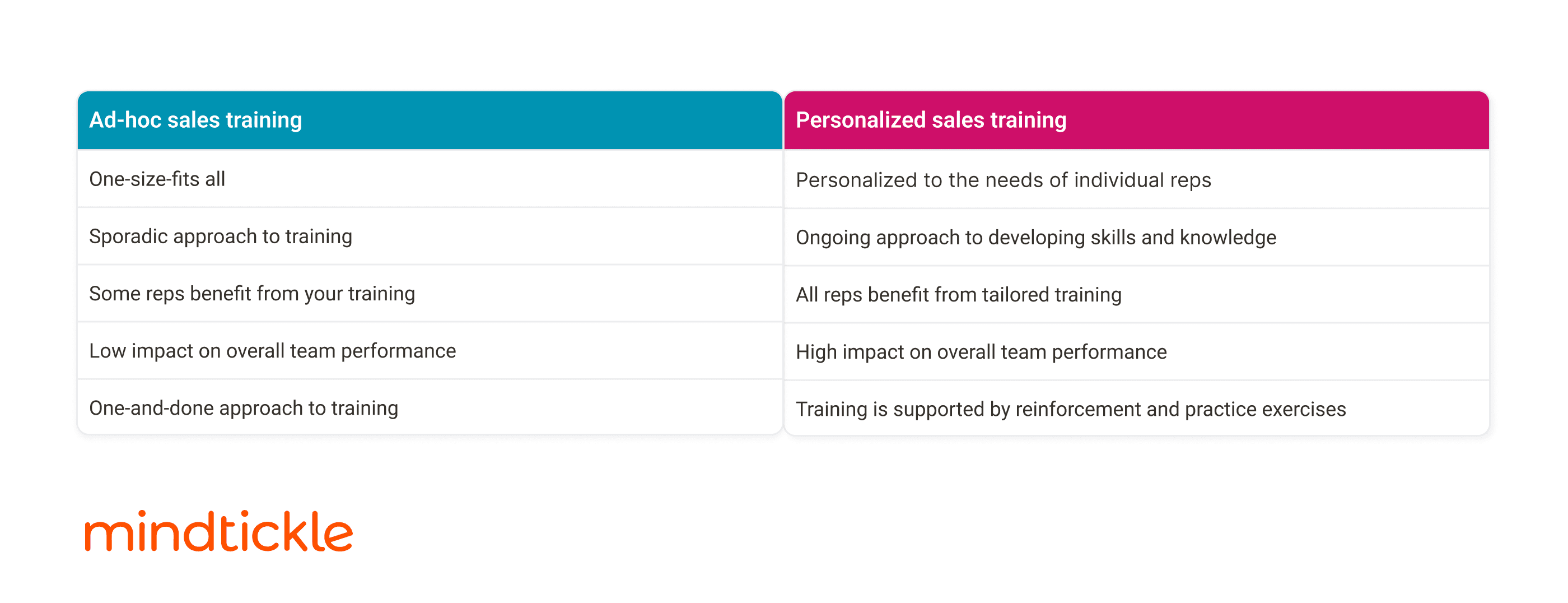Viewport: 1568px width, 603px height.
Task: Click Some reps benefit from your training
Action: click(252, 294)
